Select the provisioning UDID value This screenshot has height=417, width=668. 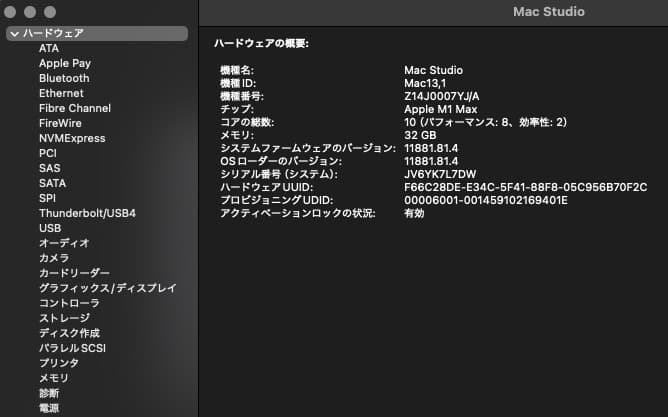coord(486,200)
